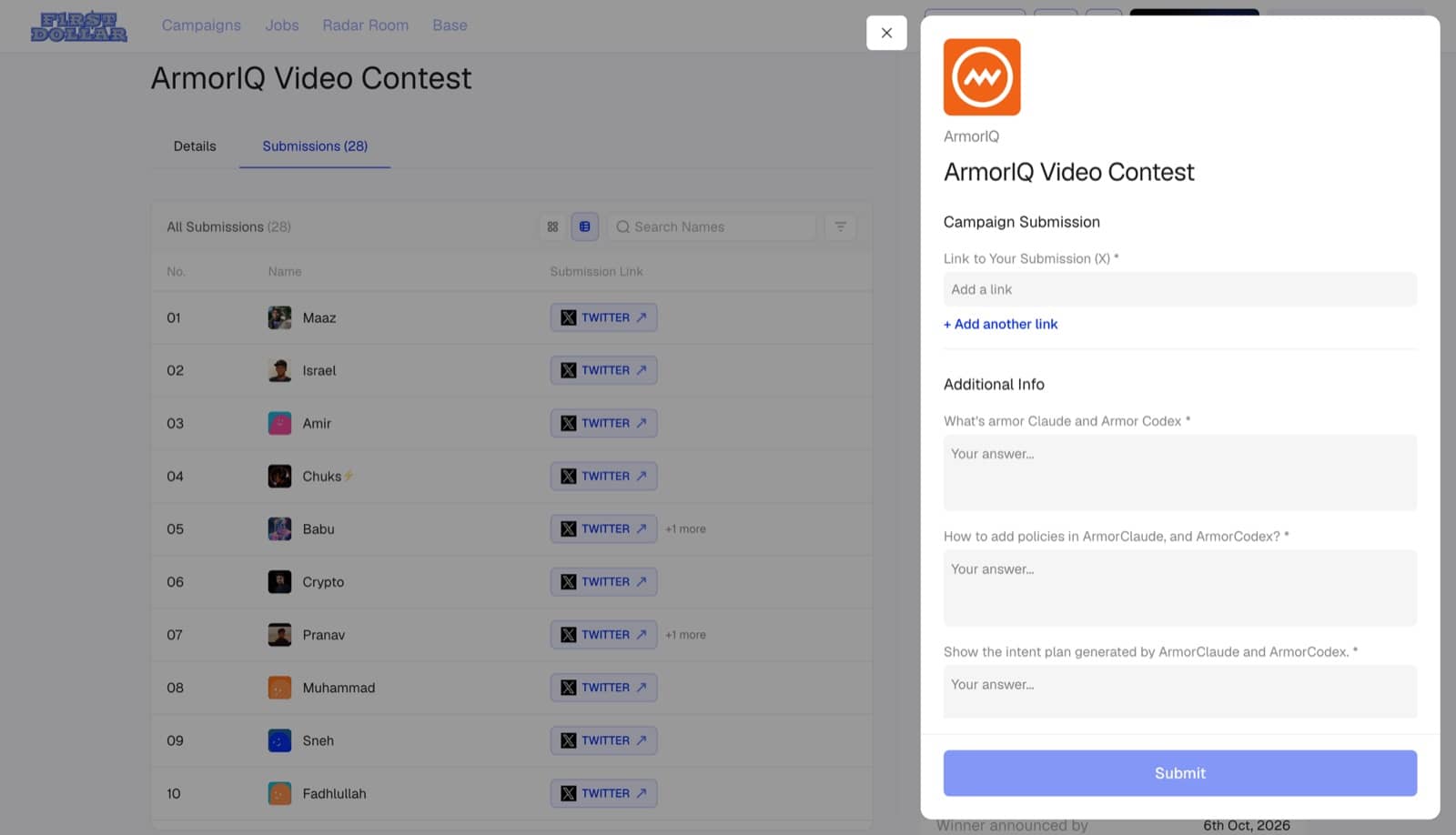Expand '+1 more' links in Babu's row
This screenshot has height=835, width=1456.
[x=685, y=528]
